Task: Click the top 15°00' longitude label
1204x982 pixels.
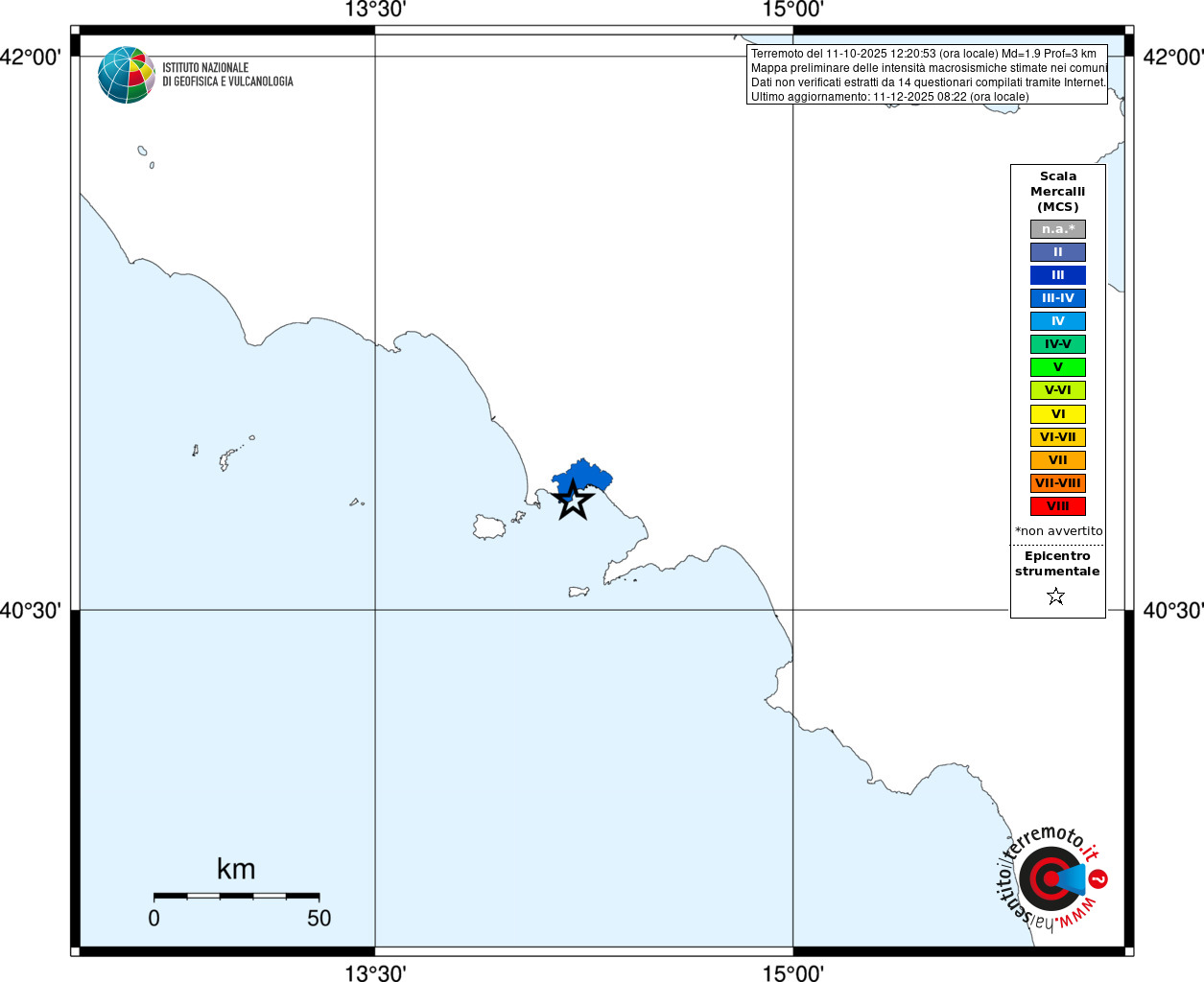Action: [793, 10]
